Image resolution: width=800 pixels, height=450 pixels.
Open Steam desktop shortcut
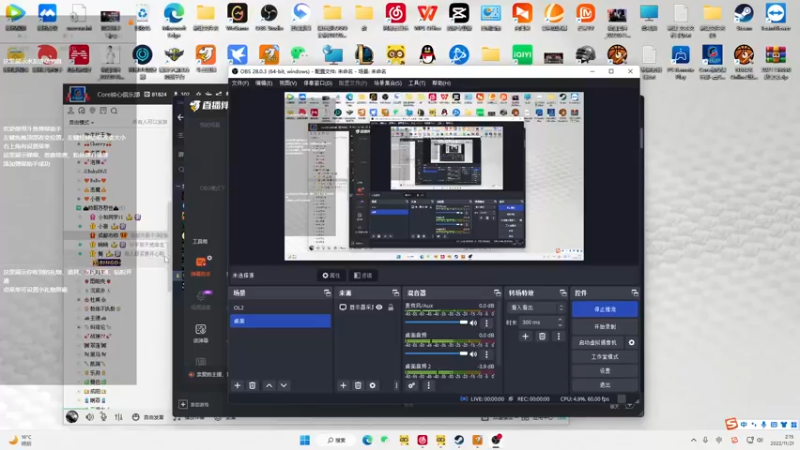pos(744,17)
